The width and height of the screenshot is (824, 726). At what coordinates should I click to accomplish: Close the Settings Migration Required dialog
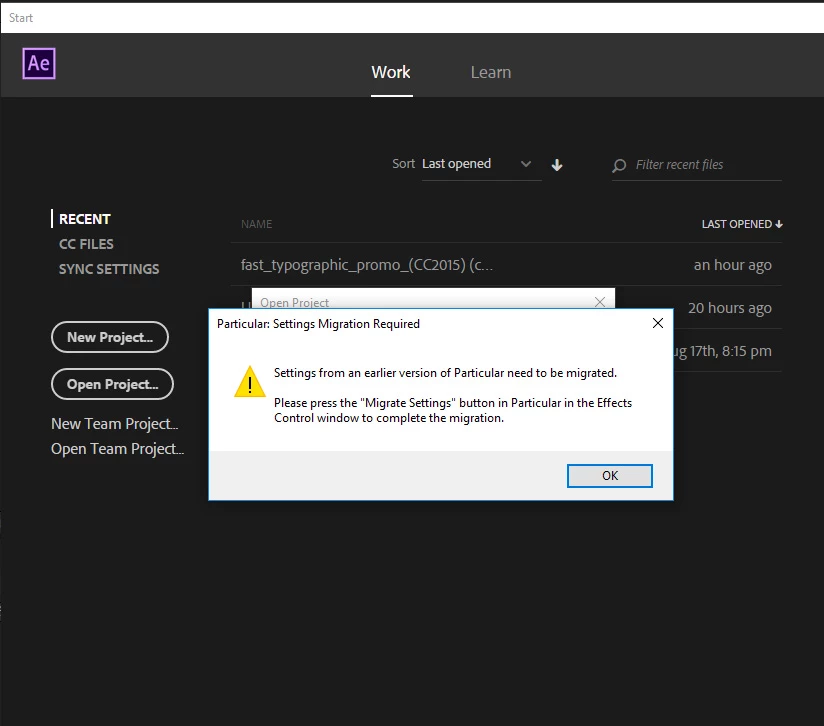pos(657,323)
